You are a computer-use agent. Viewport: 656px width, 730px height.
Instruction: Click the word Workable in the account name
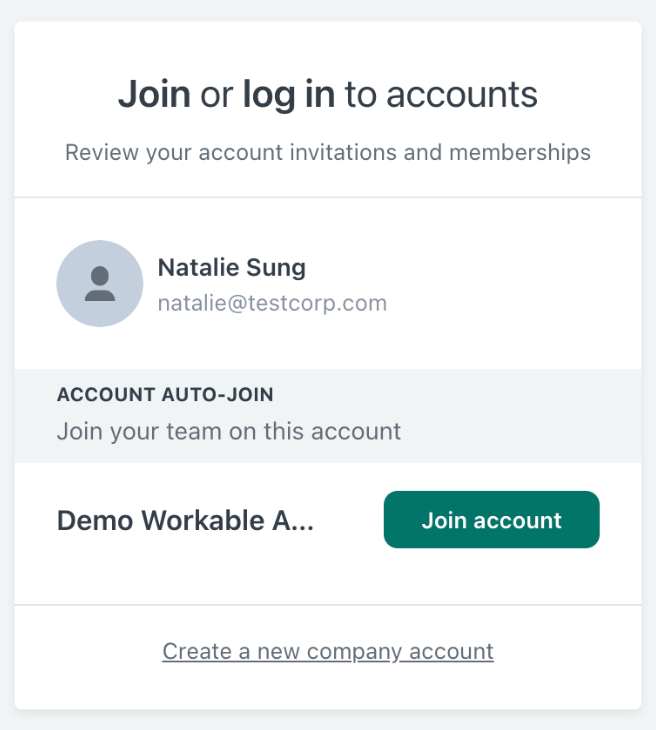(x=203, y=520)
